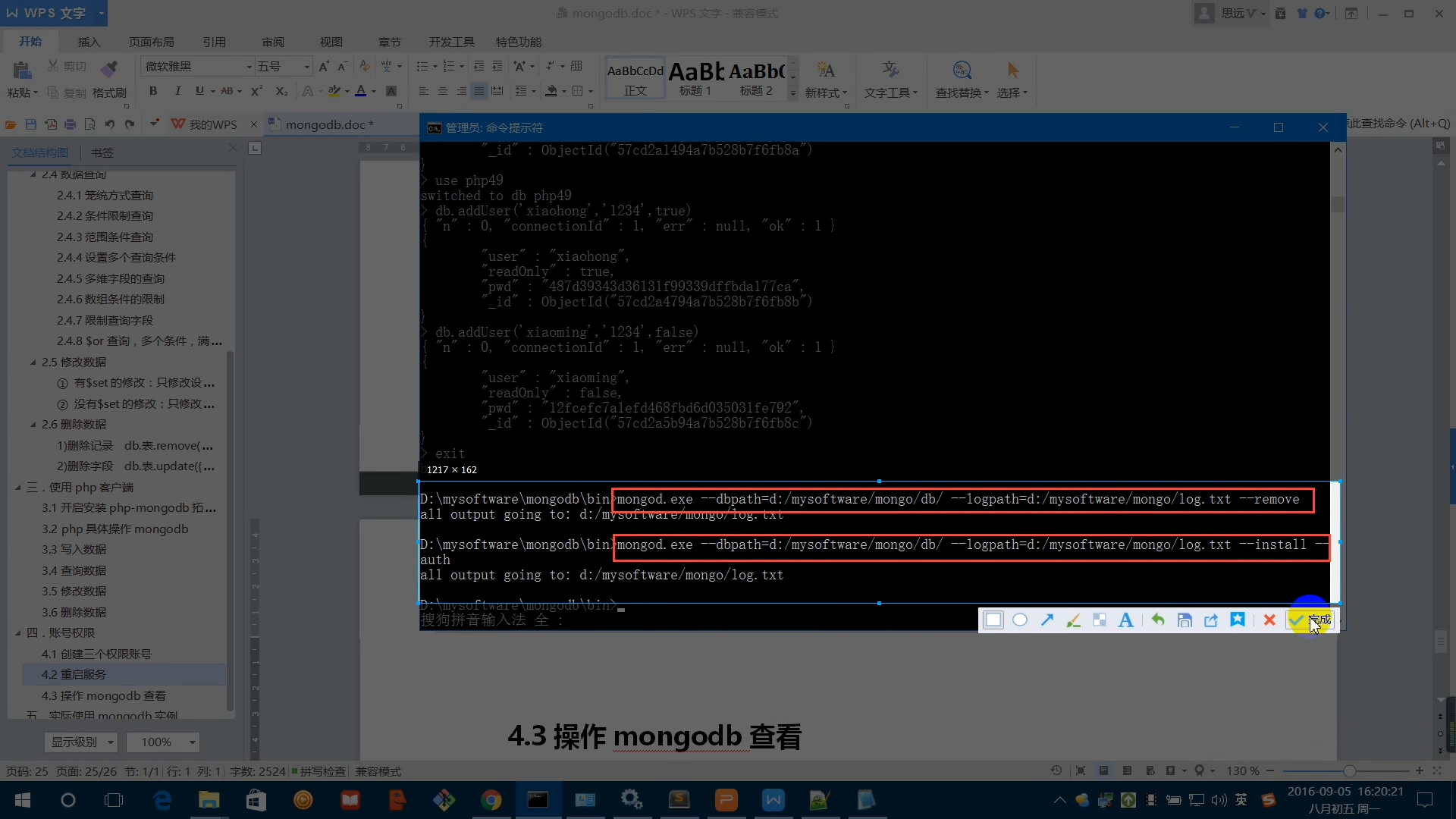1456x819 pixels.
Task: Add text with the A tool
Action: [x=1126, y=620]
